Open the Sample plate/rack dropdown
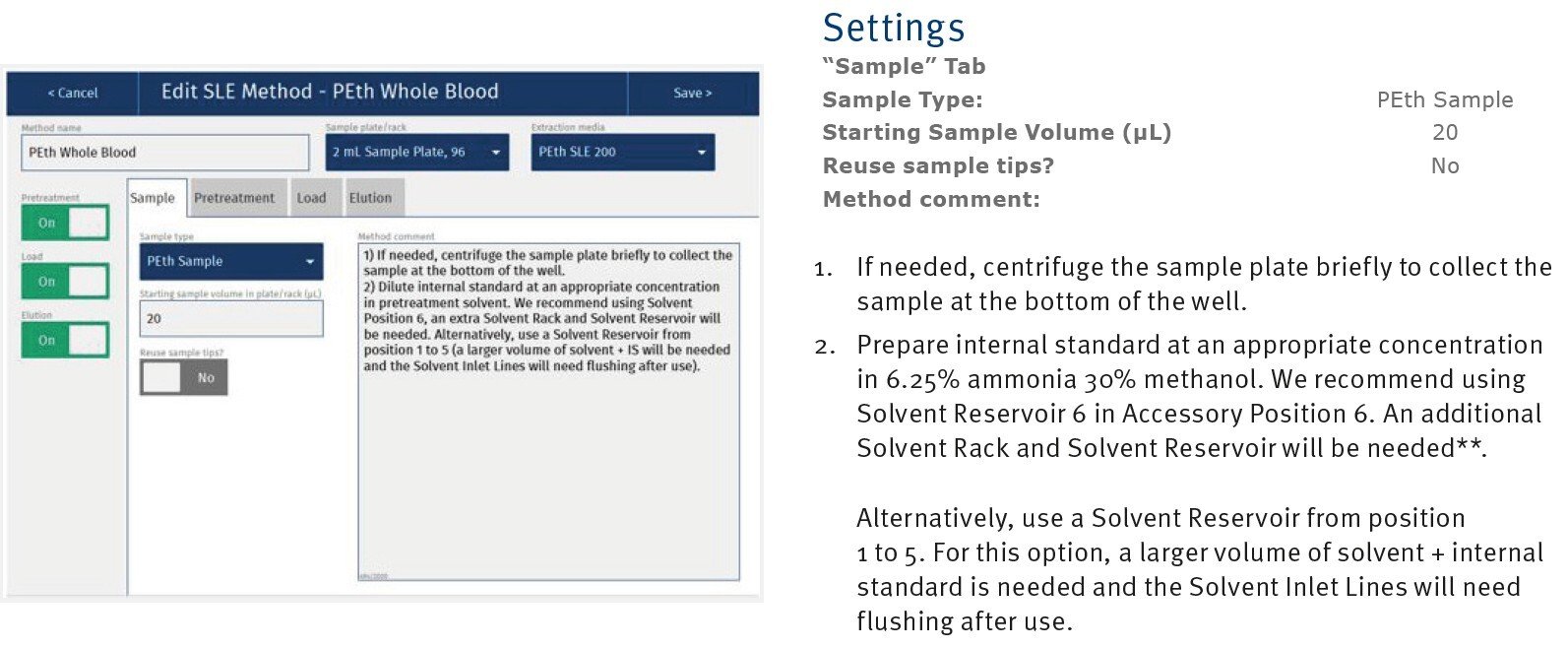This screenshot has width=1568, height=648. (x=416, y=153)
